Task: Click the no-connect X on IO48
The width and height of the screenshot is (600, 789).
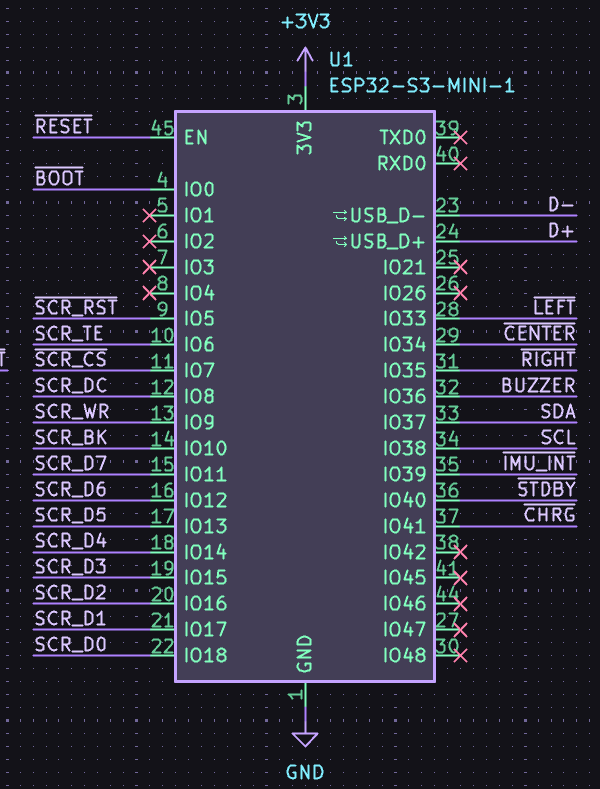Action: [461, 655]
